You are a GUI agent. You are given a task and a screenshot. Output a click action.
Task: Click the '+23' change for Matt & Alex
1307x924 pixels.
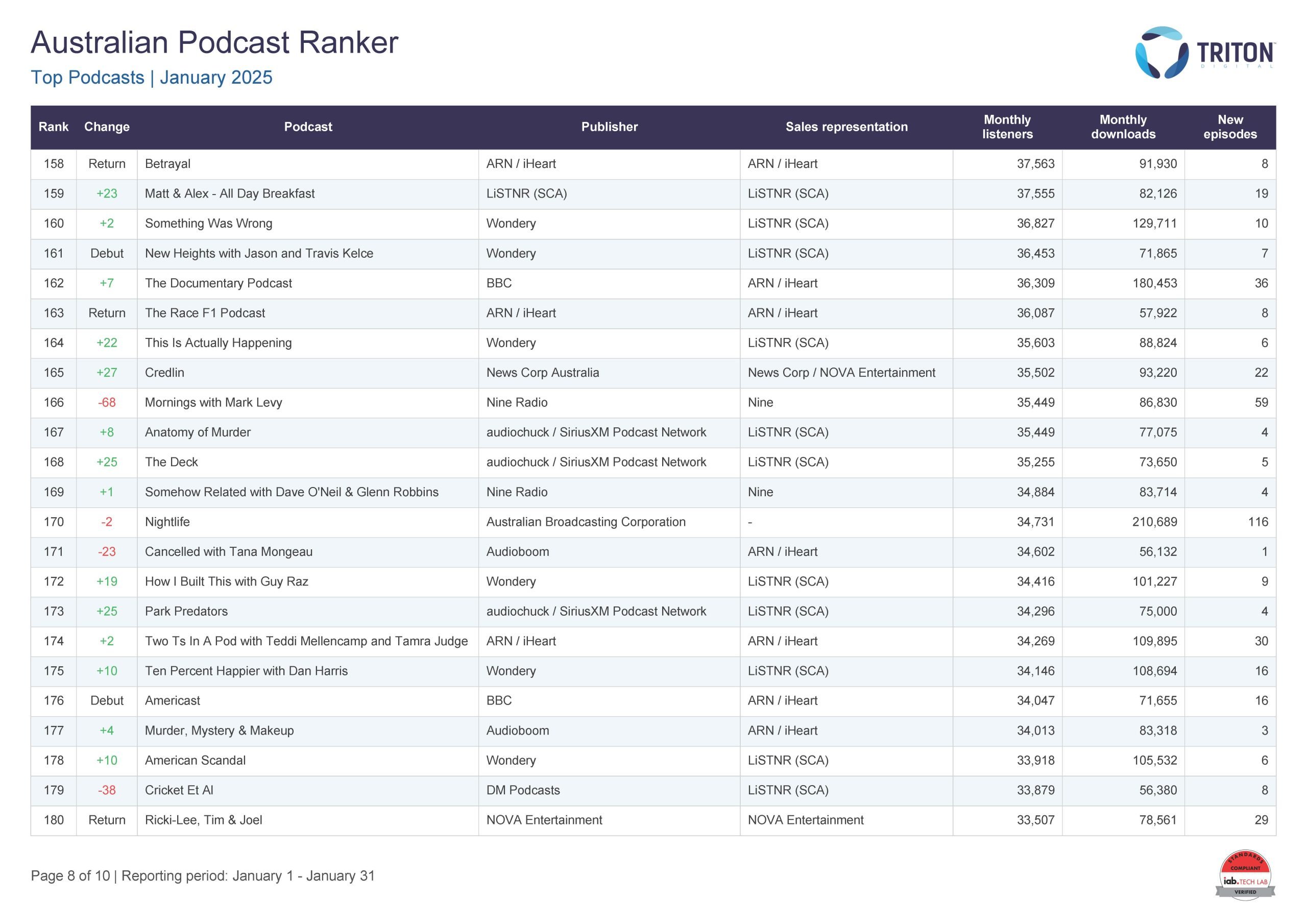click(107, 193)
